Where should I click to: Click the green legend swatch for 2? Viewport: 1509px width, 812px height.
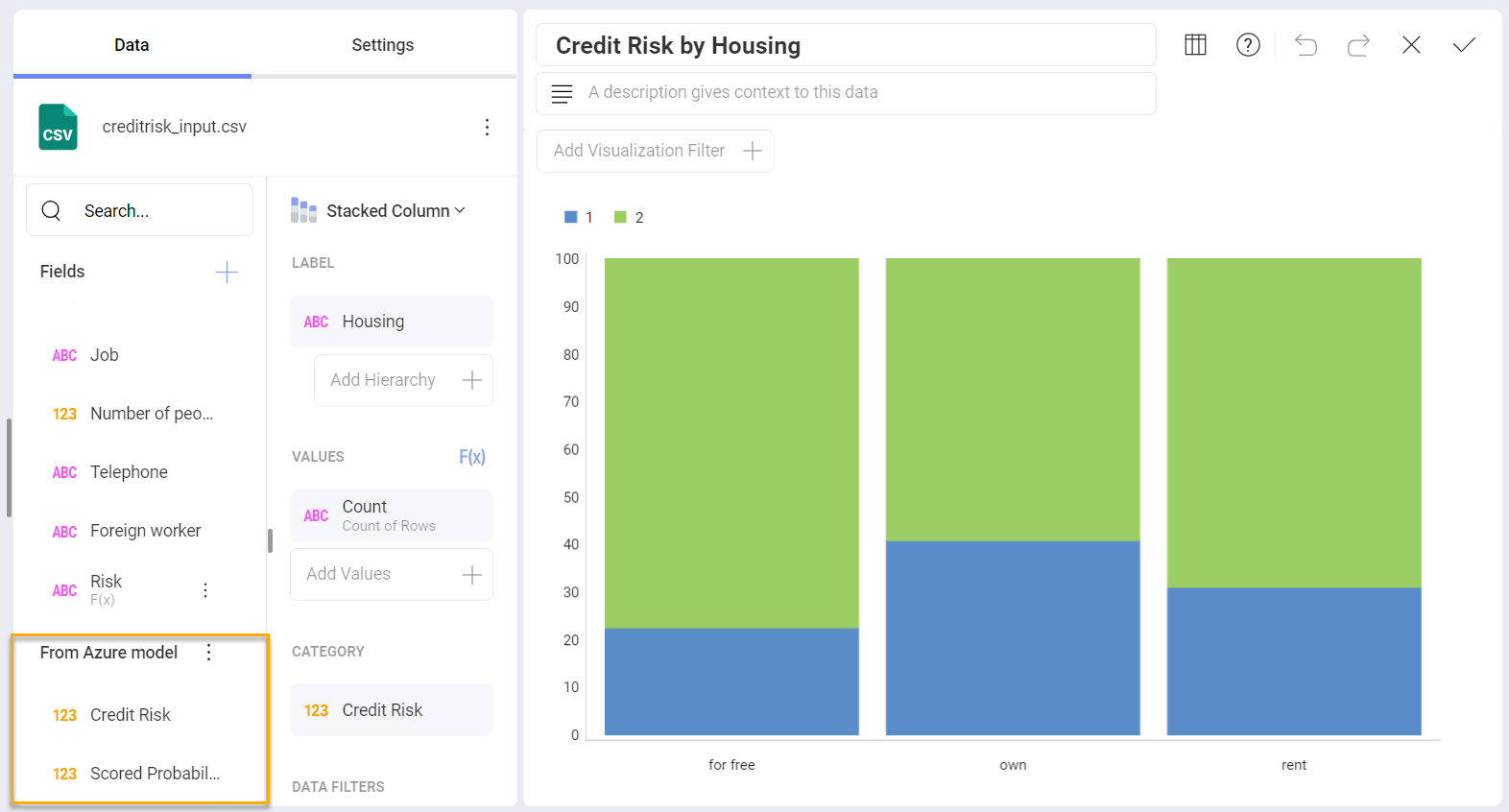620,217
